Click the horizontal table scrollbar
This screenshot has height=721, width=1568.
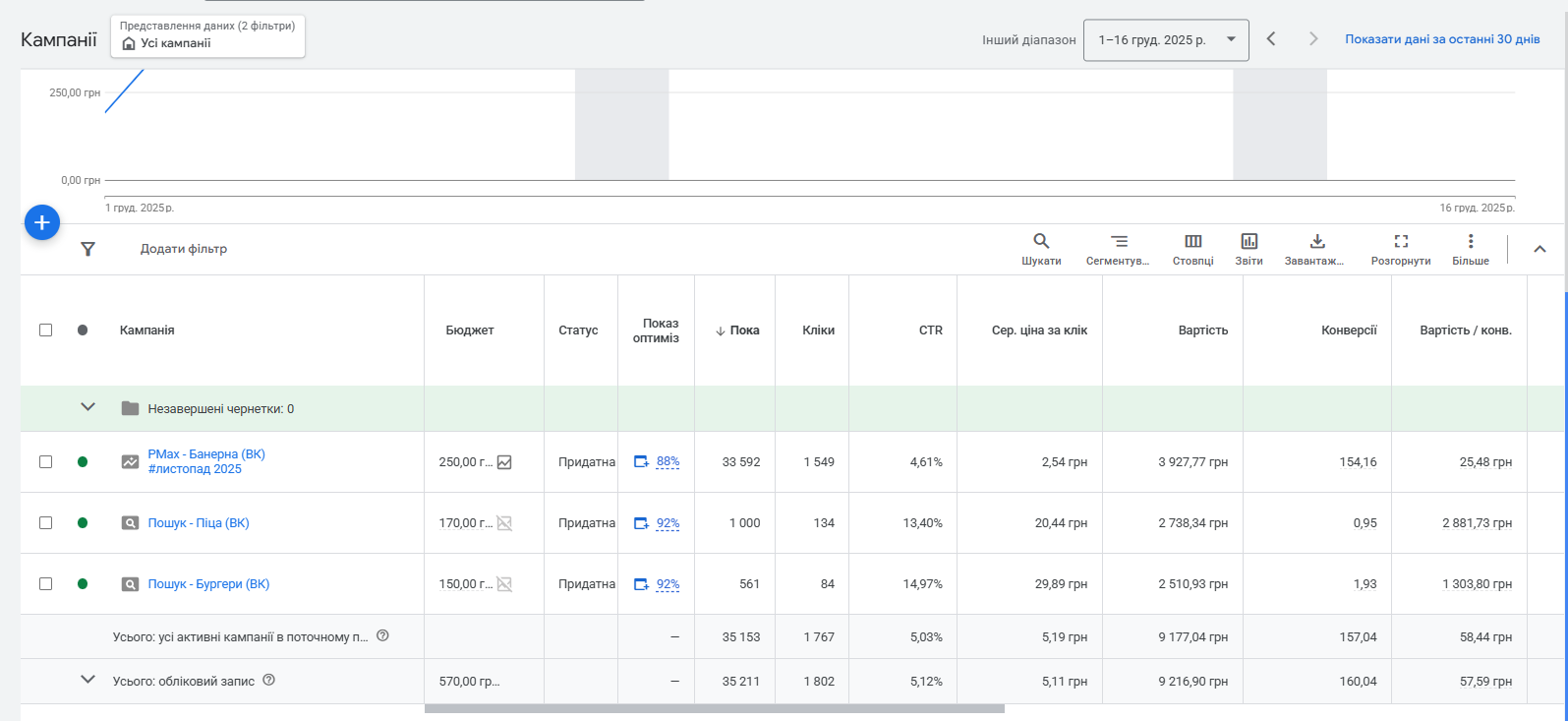tap(714, 708)
